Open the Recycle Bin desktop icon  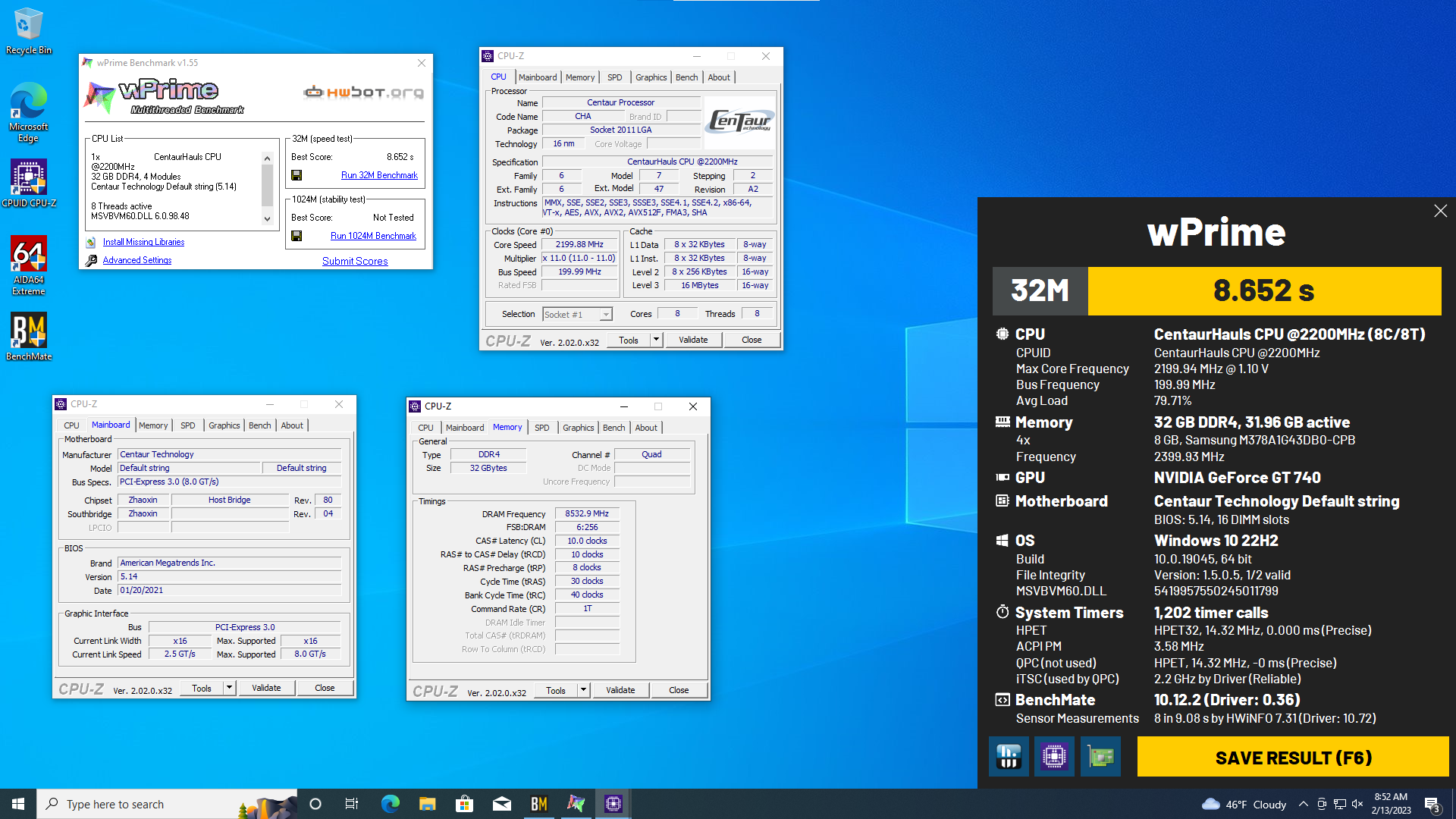[x=28, y=30]
